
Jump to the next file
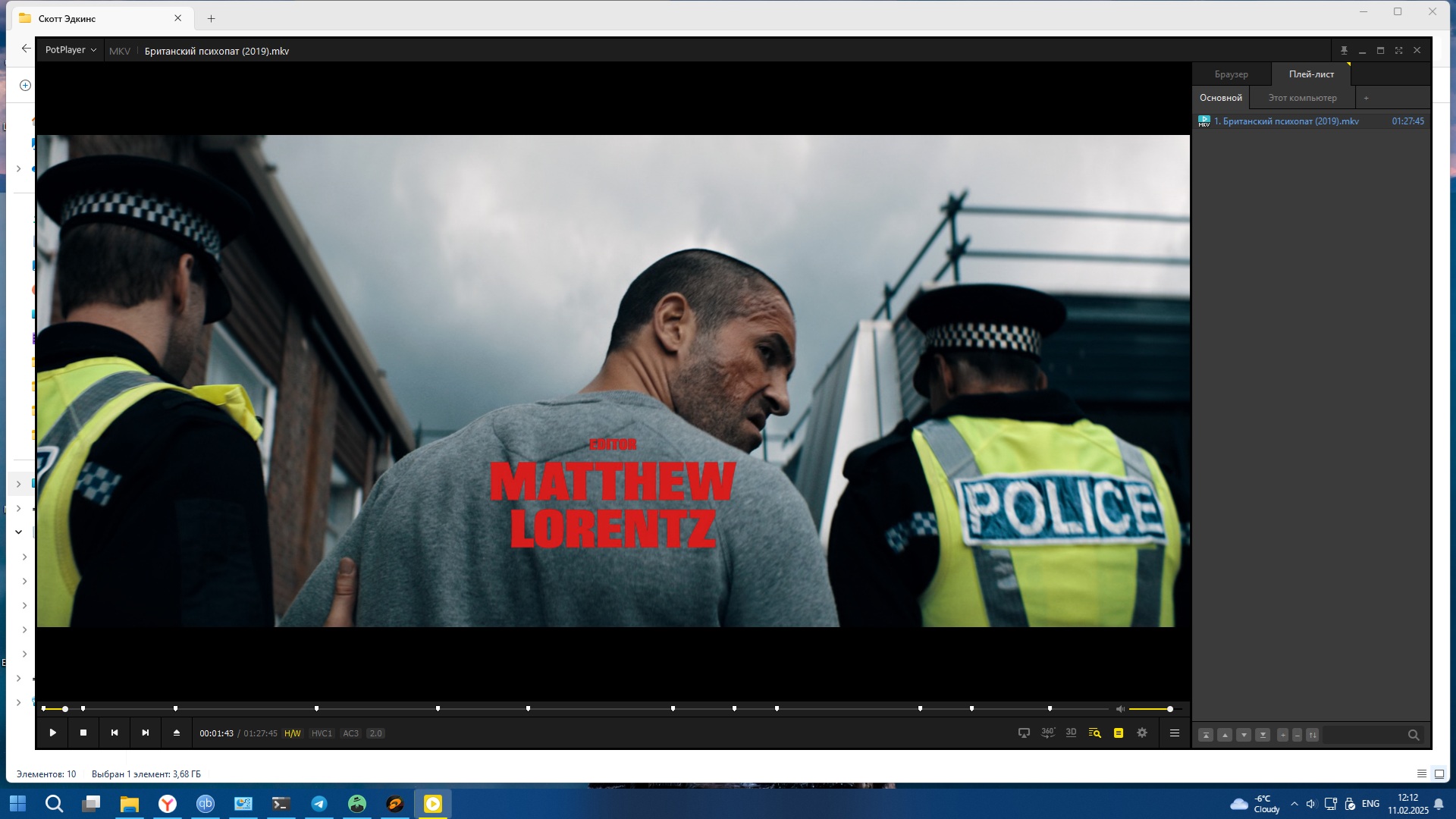pyautogui.click(x=146, y=733)
